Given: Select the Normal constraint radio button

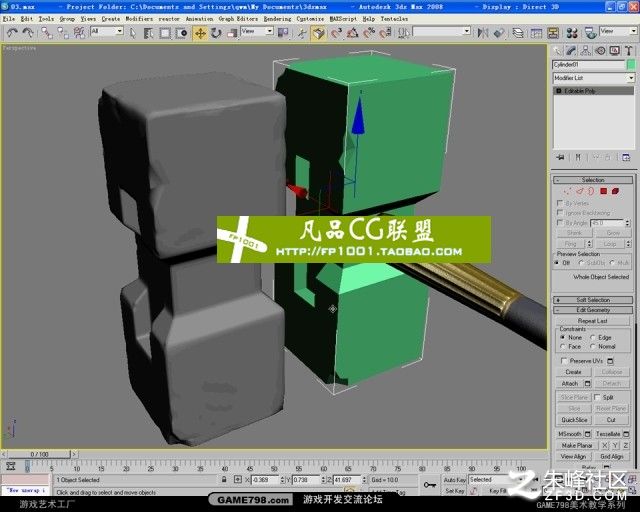Looking at the screenshot, I should tap(593, 346).
